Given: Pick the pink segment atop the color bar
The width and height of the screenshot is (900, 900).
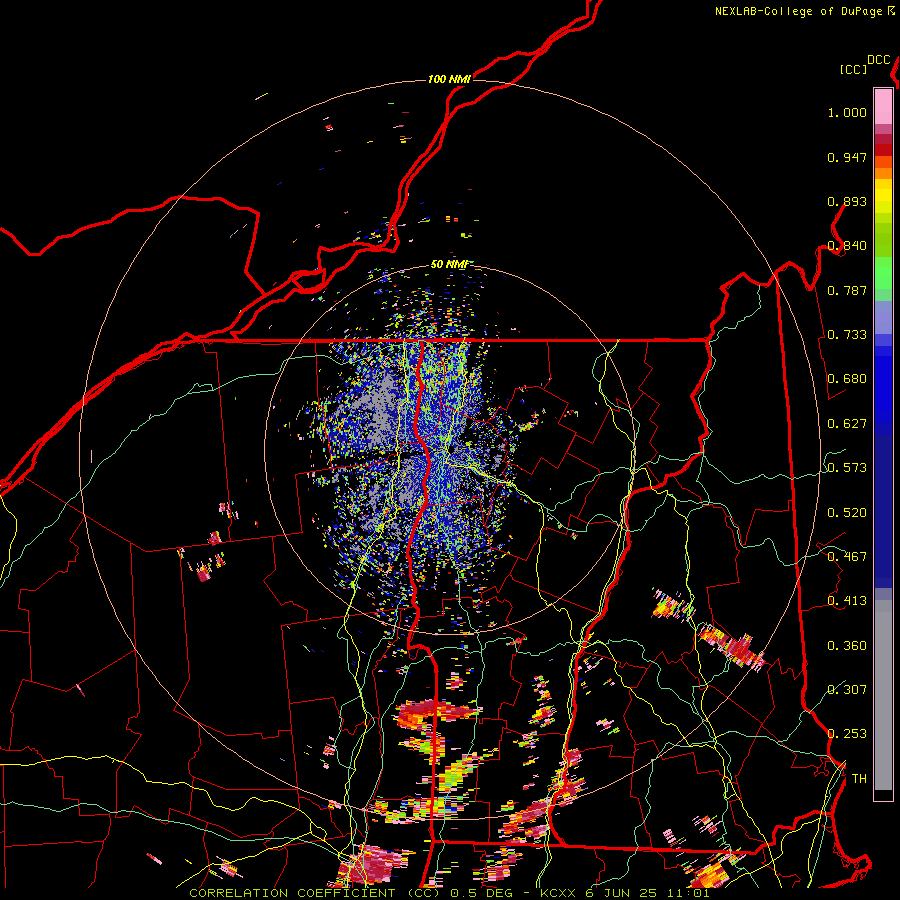Looking at the screenshot, I should pos(883,106).
